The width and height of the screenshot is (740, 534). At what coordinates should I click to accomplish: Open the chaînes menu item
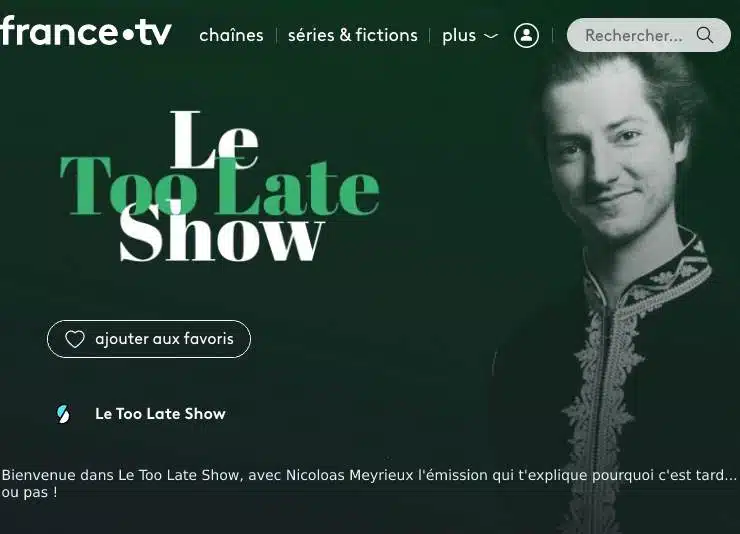pyautogui.click(x=231, y=35)
